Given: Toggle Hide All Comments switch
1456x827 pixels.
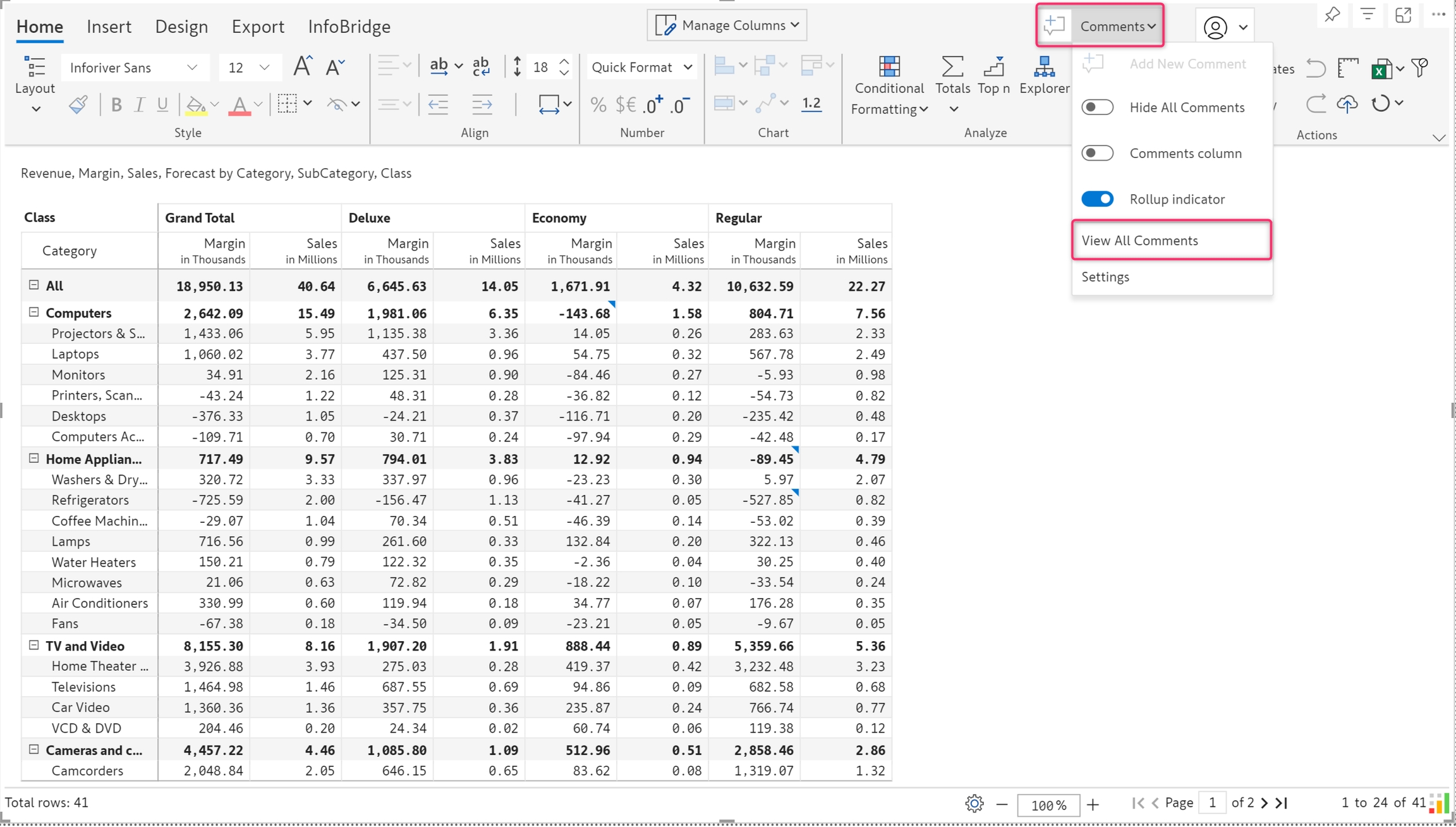Looking at the screenshot, I should 1097,107.
